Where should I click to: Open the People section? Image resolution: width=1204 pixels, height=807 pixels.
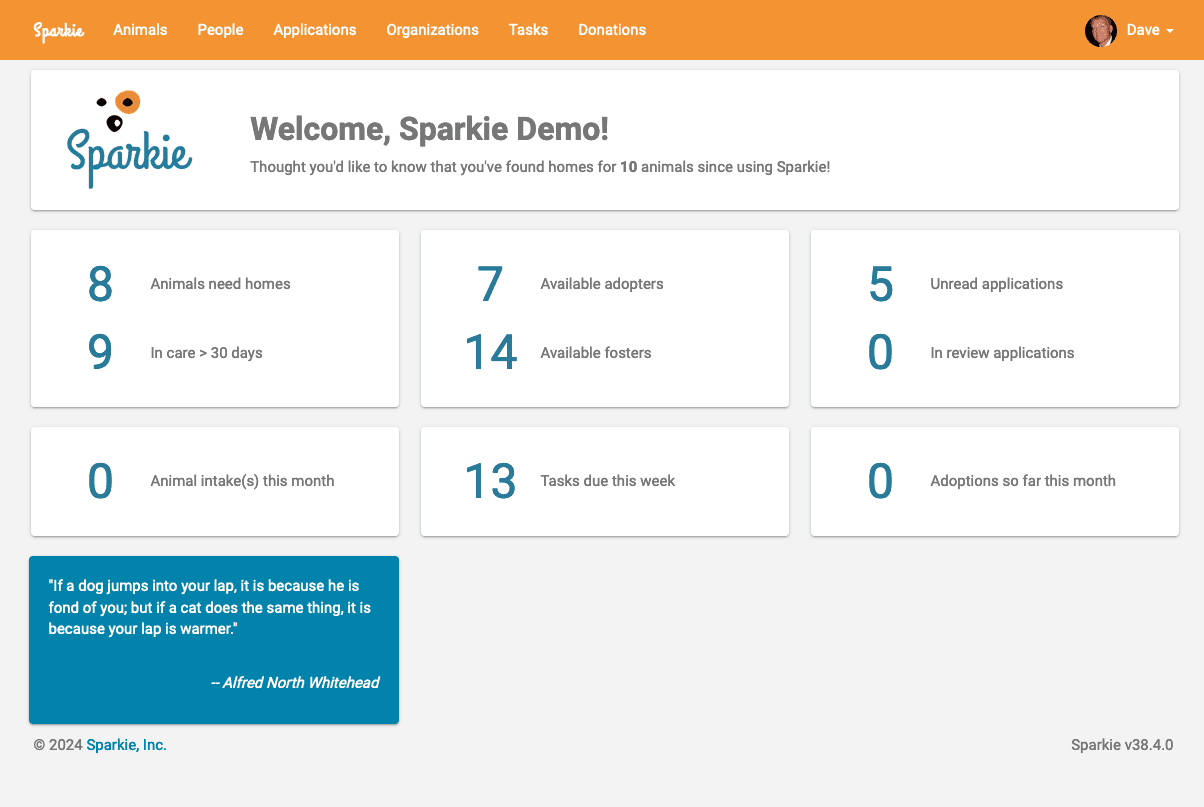[220, 30]
